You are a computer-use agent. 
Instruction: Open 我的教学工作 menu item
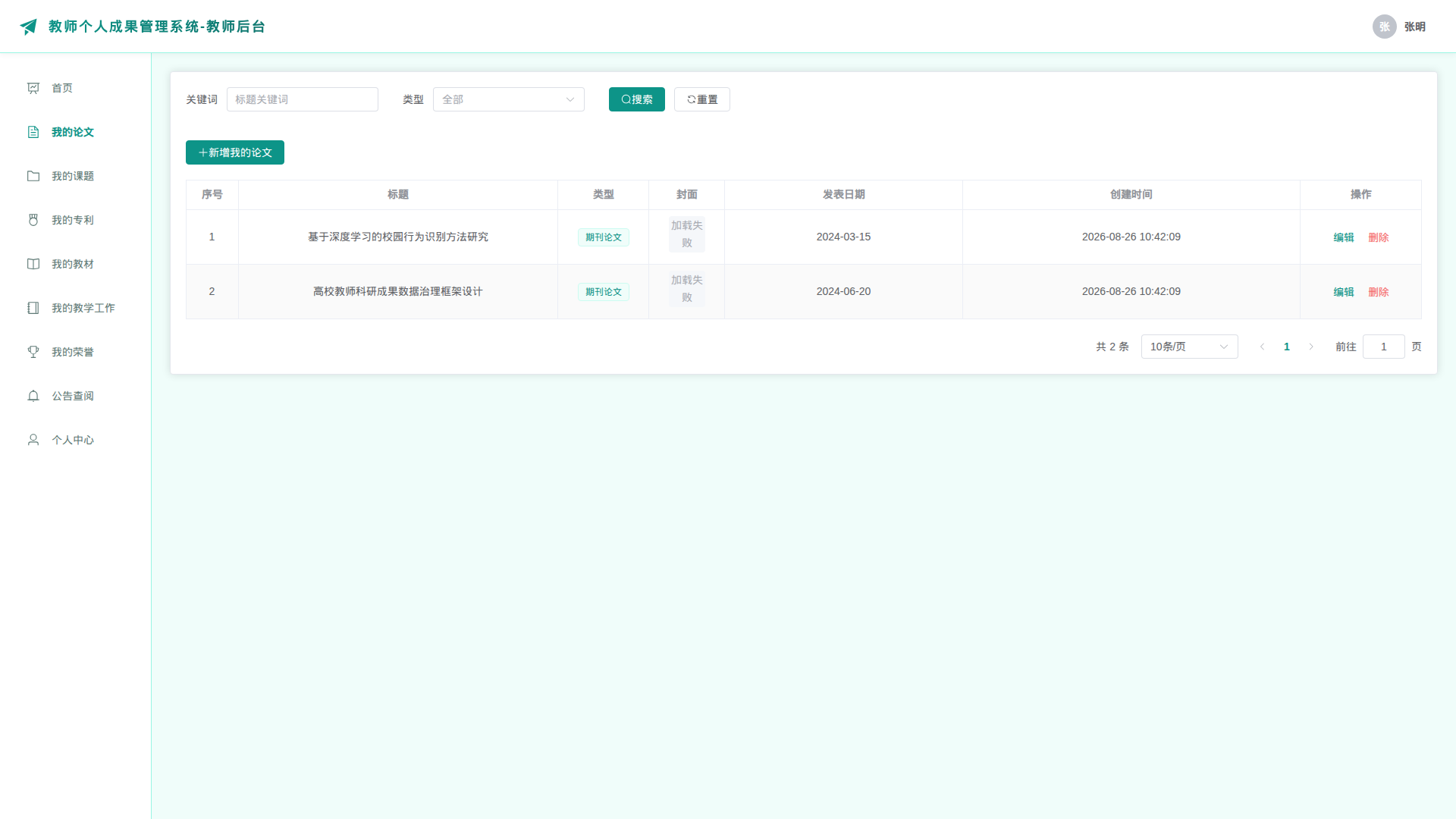[x=76, y=308]
